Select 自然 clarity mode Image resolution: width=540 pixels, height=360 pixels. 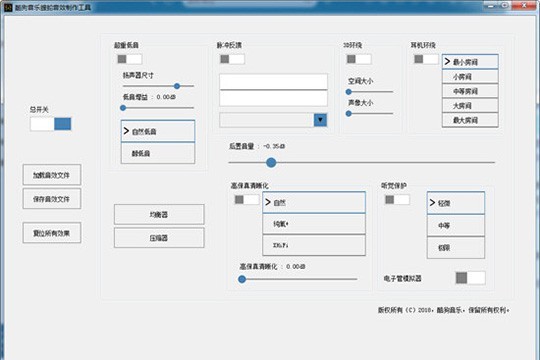(x=314, y=203)
